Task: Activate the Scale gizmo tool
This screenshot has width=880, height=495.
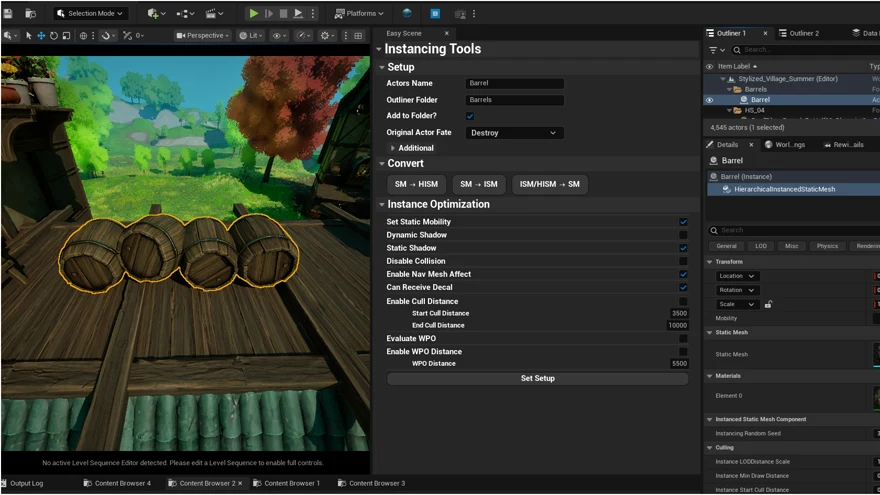Action: [66, 35]
